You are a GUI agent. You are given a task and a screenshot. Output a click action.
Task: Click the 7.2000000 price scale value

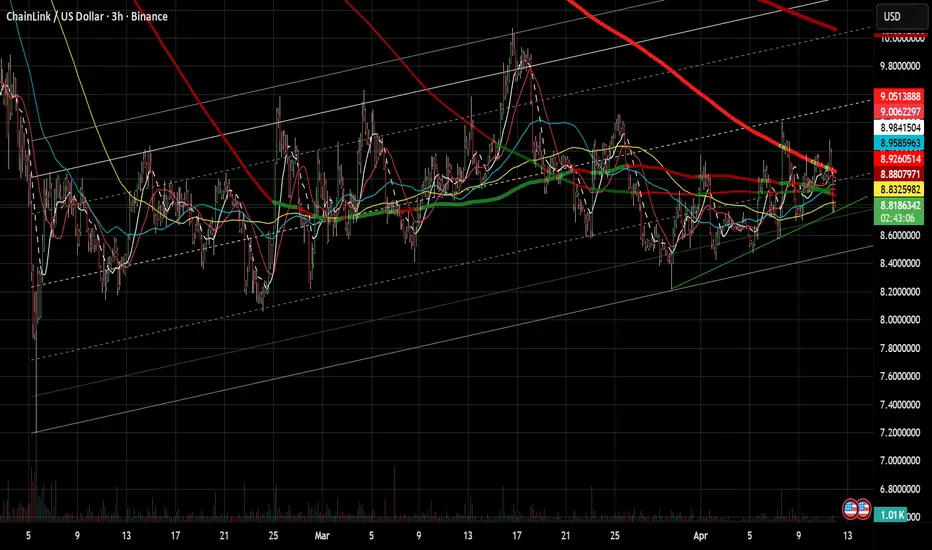point(900,433)
